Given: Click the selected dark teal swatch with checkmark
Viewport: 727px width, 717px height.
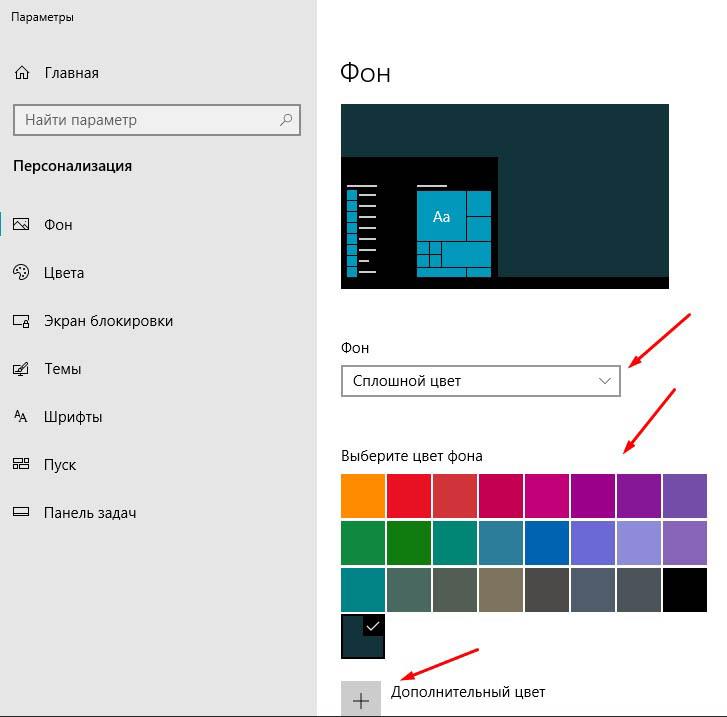Looking at the screenshot, I should point(363,636).
